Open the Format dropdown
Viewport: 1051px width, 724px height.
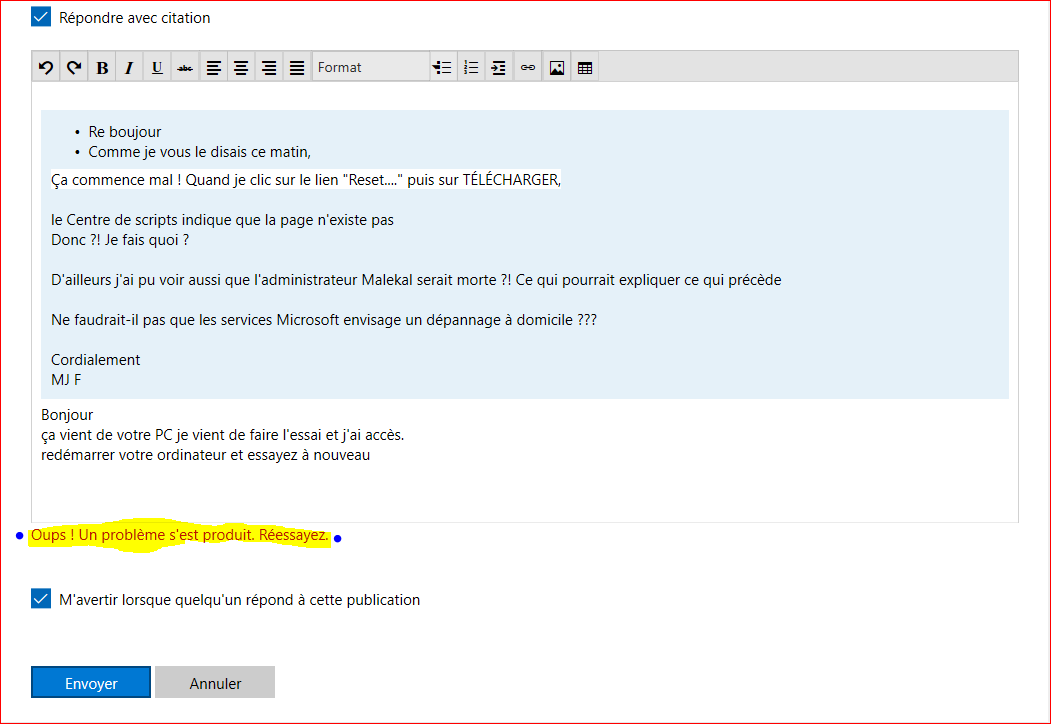click(x=371, y=67)
